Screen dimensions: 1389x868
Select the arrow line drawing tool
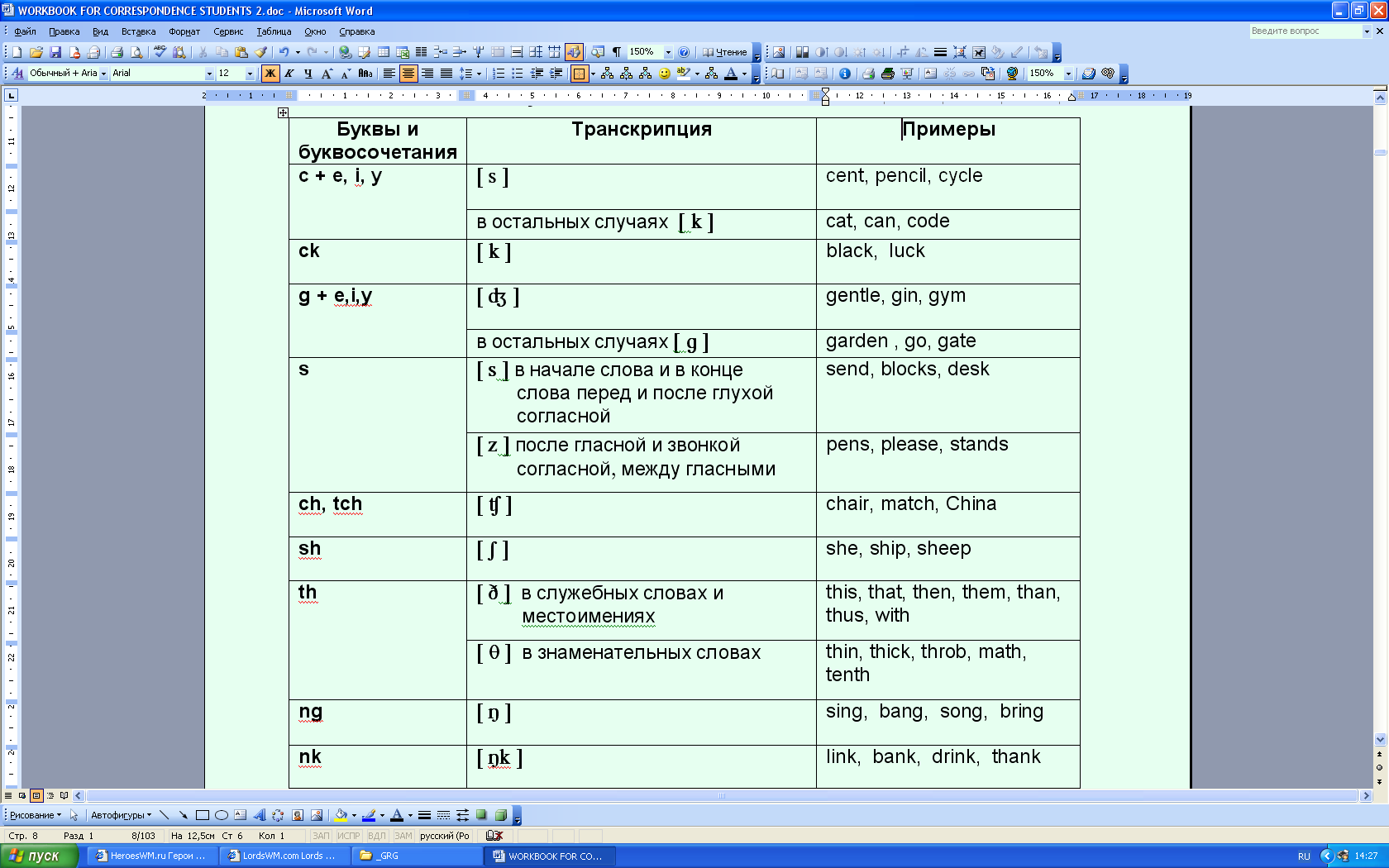click(x=183, y=815)
